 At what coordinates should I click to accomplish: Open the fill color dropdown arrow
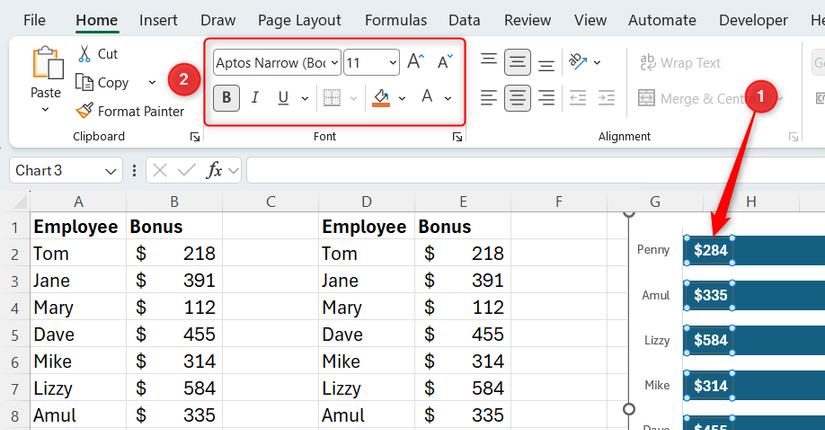point(402,98)
